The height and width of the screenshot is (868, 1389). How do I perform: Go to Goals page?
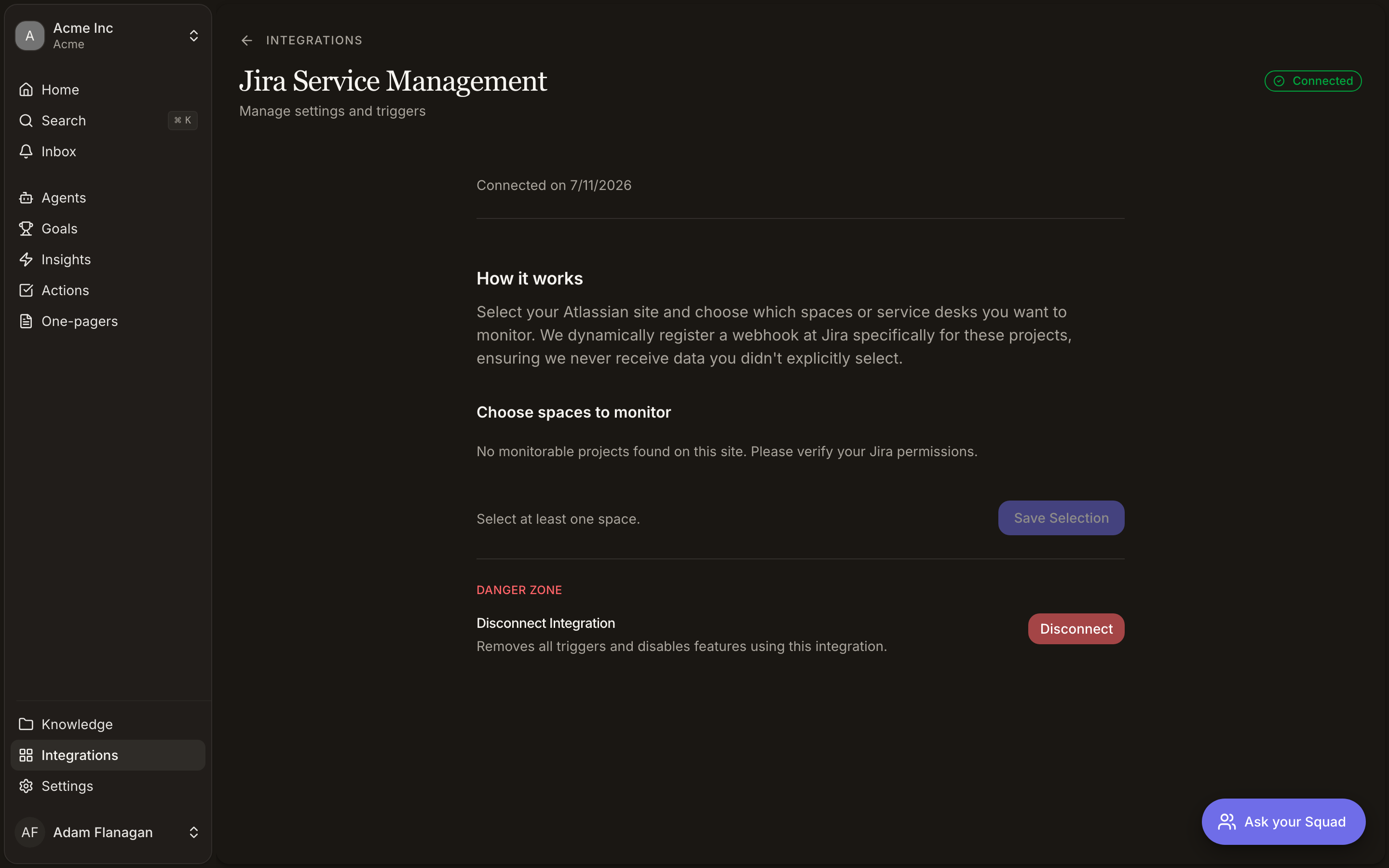tap(108, 229)
